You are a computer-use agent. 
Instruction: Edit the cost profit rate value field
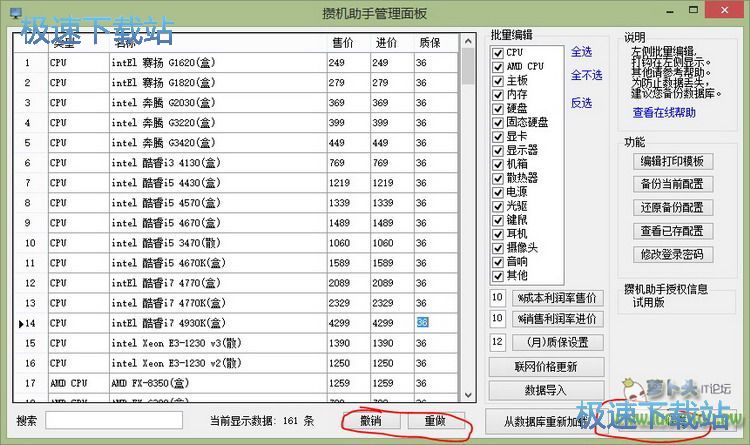pyautogui.click(x=497, y=298)
